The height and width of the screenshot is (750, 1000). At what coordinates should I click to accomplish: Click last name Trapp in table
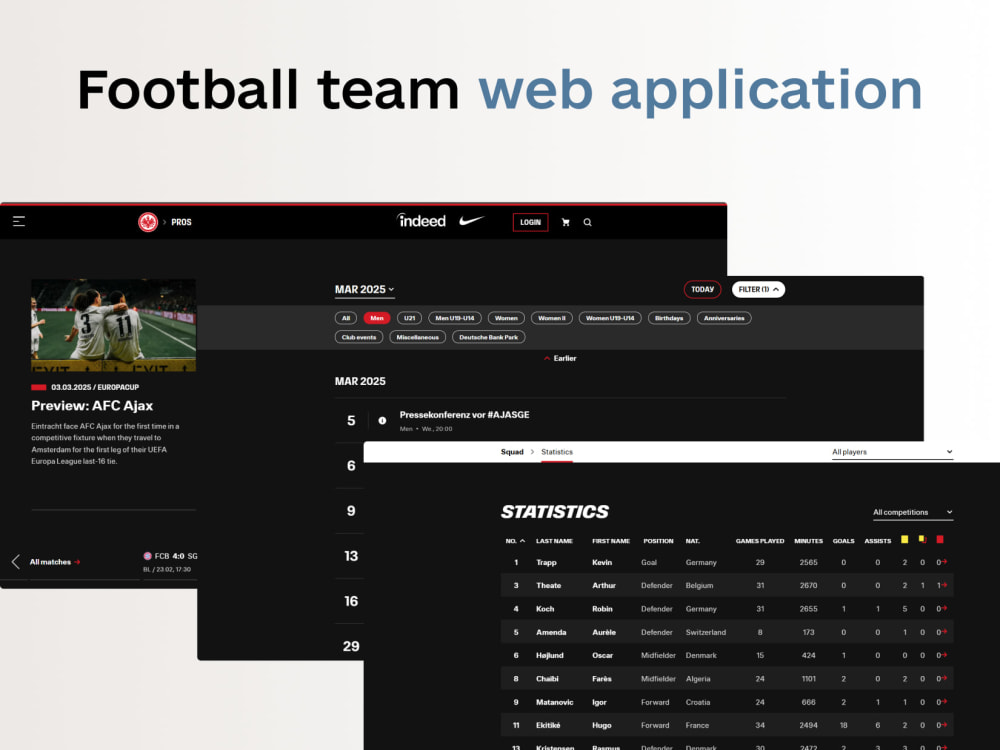pos(546,562)
